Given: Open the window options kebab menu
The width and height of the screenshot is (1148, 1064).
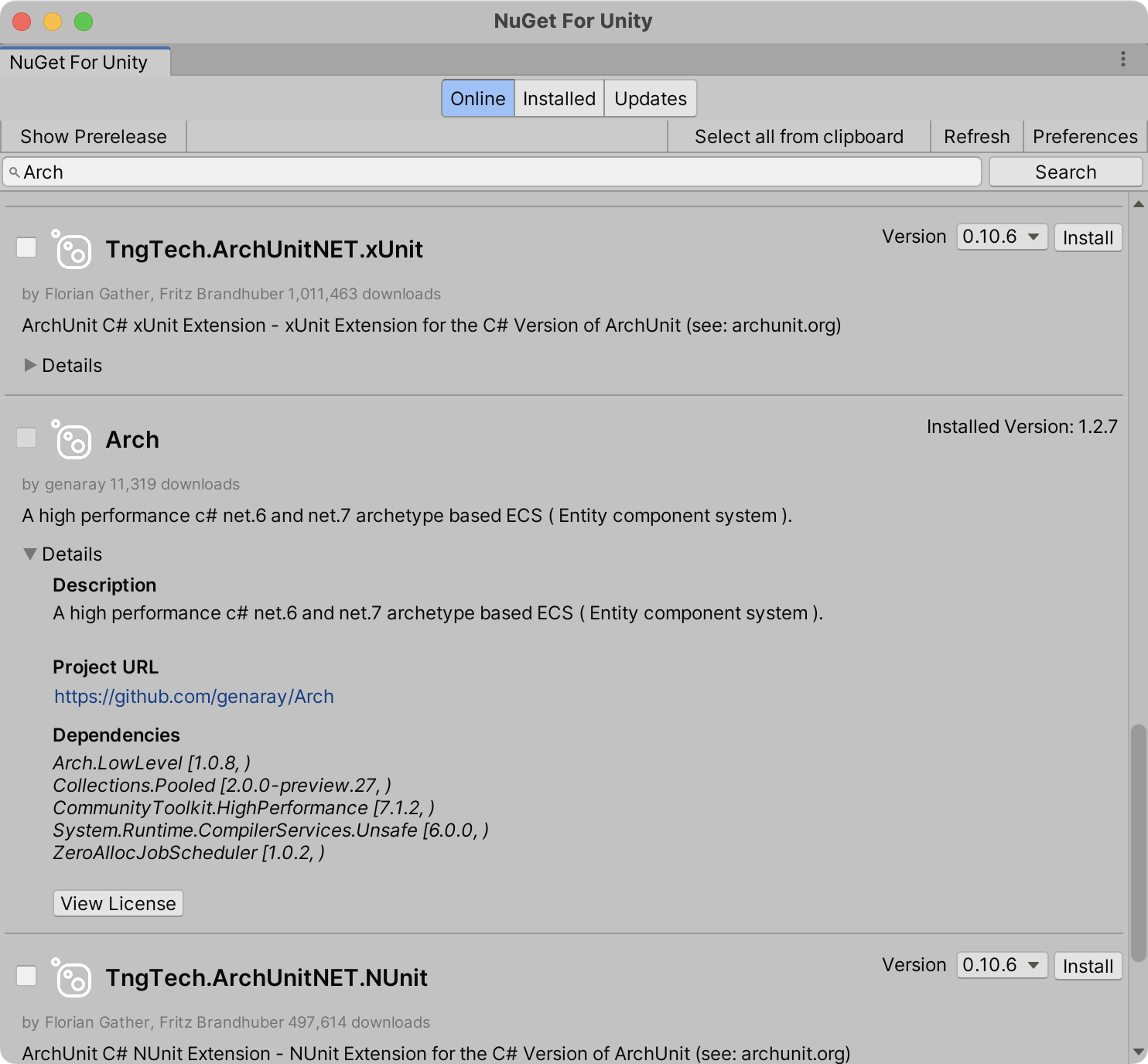Looking at the screenshot, I should (x=1123, y=60).
